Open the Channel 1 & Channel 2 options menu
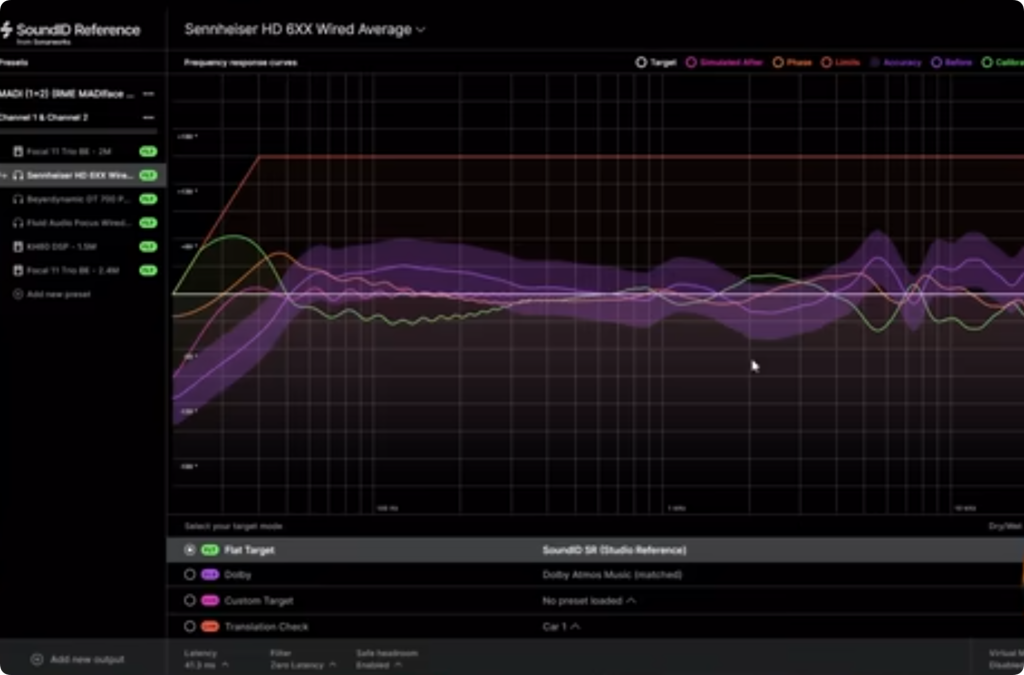This screenshot has width=1024, height=675. point(148,118)
